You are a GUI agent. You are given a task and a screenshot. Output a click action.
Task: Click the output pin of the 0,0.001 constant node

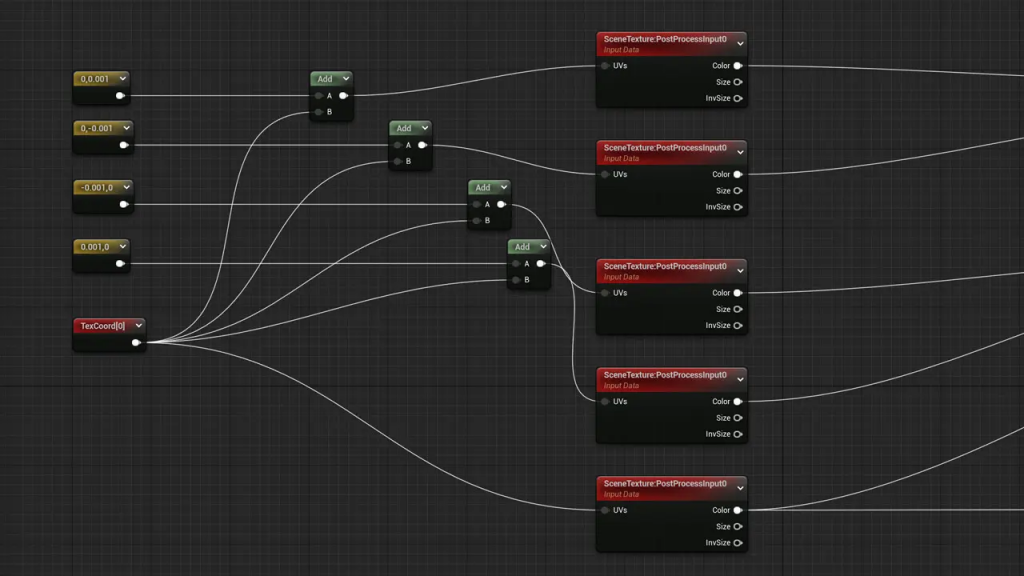click(120, 96)
